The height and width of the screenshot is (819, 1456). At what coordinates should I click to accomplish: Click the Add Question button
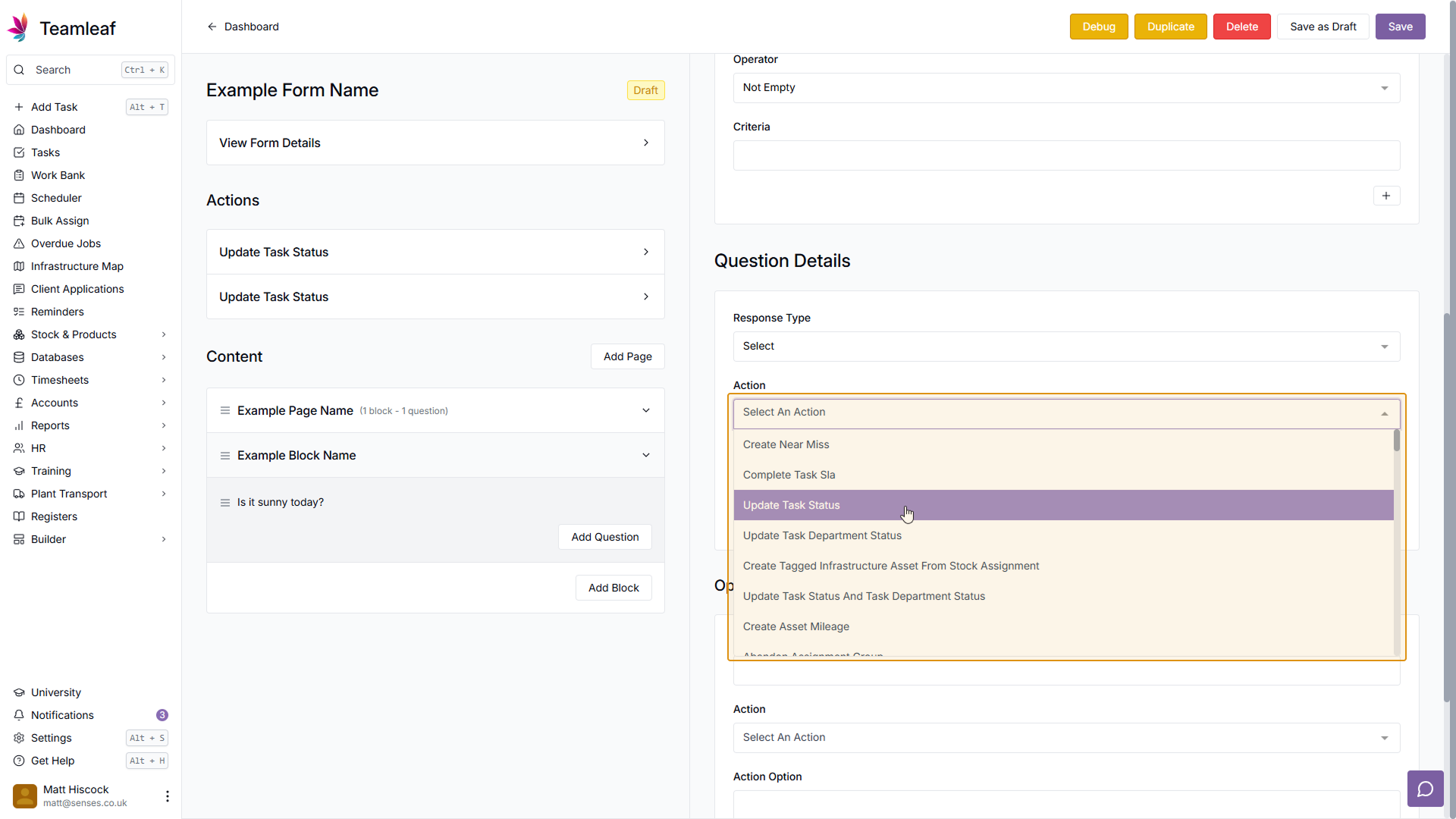[x=604, y=537]
